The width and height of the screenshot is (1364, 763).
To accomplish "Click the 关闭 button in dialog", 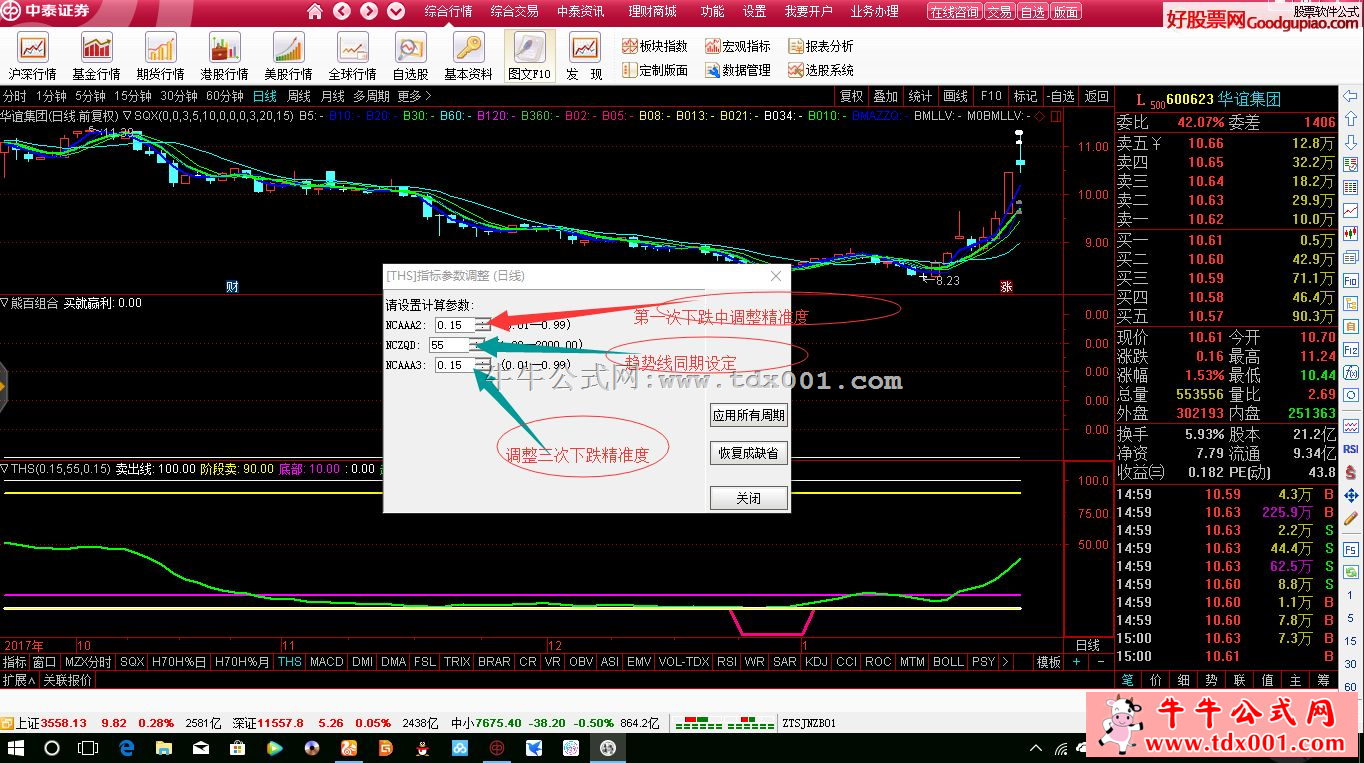I will [x=748, y=498].
